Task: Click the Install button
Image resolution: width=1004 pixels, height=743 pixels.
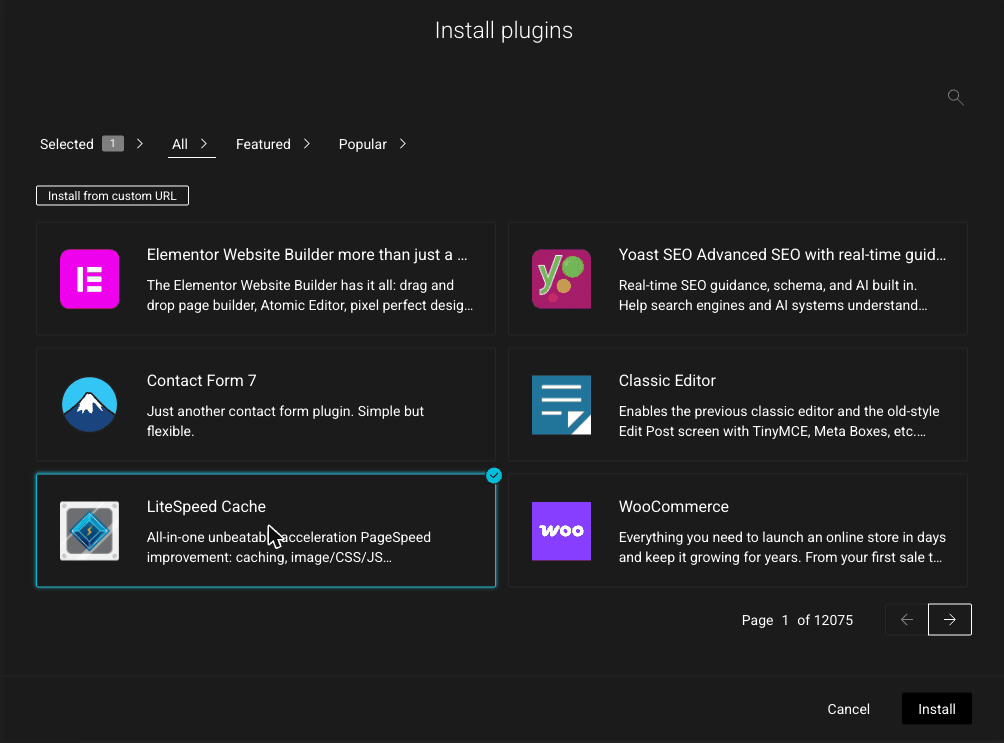Action: 937,708
